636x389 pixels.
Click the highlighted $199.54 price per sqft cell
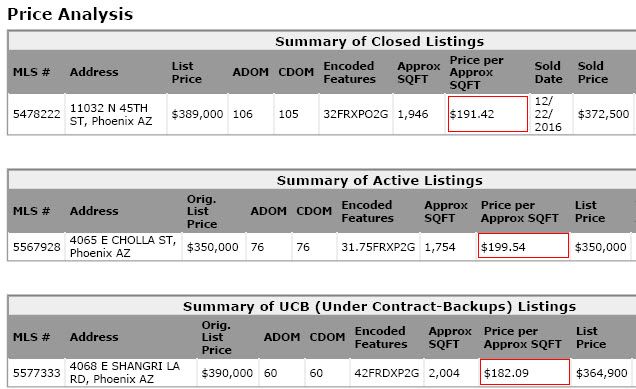523,245
